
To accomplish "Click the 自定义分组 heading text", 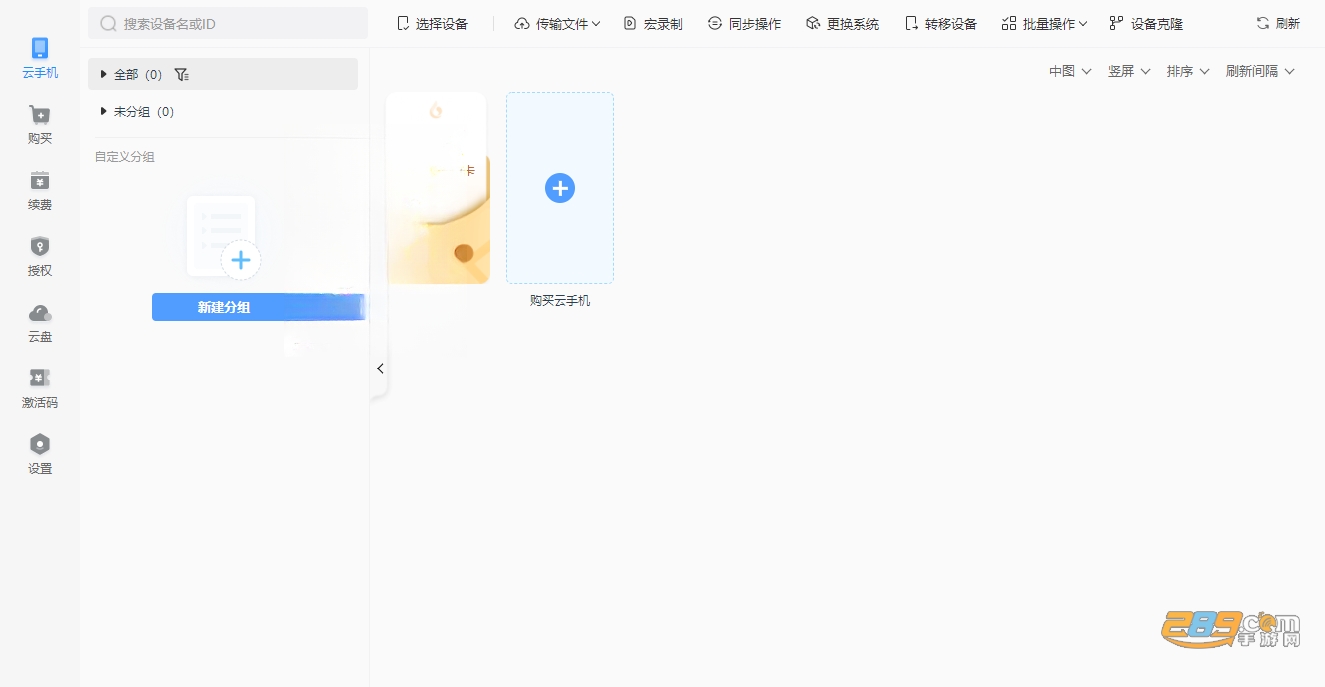I will 125,157.
